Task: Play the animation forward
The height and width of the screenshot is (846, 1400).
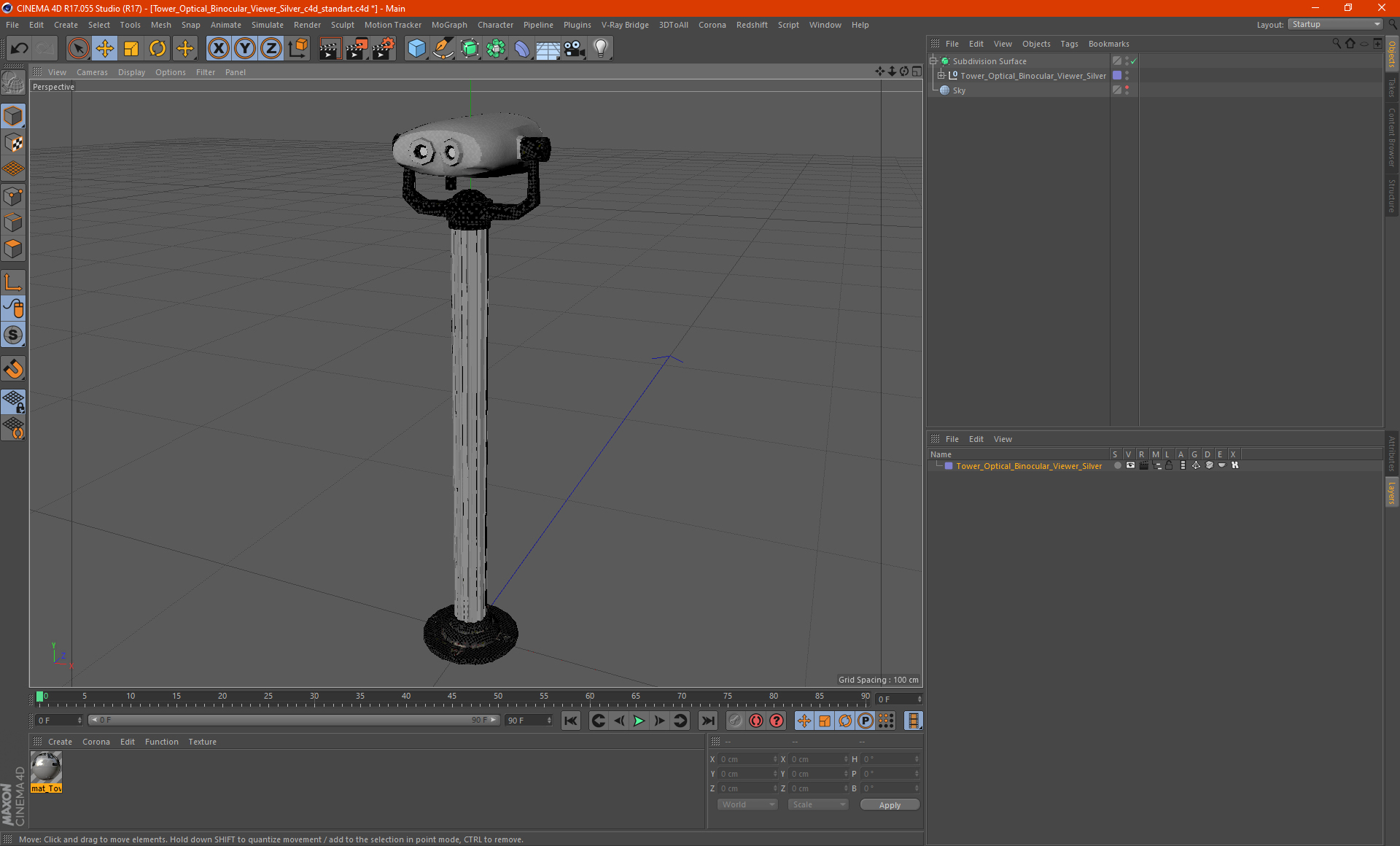Action: (639, 721)
